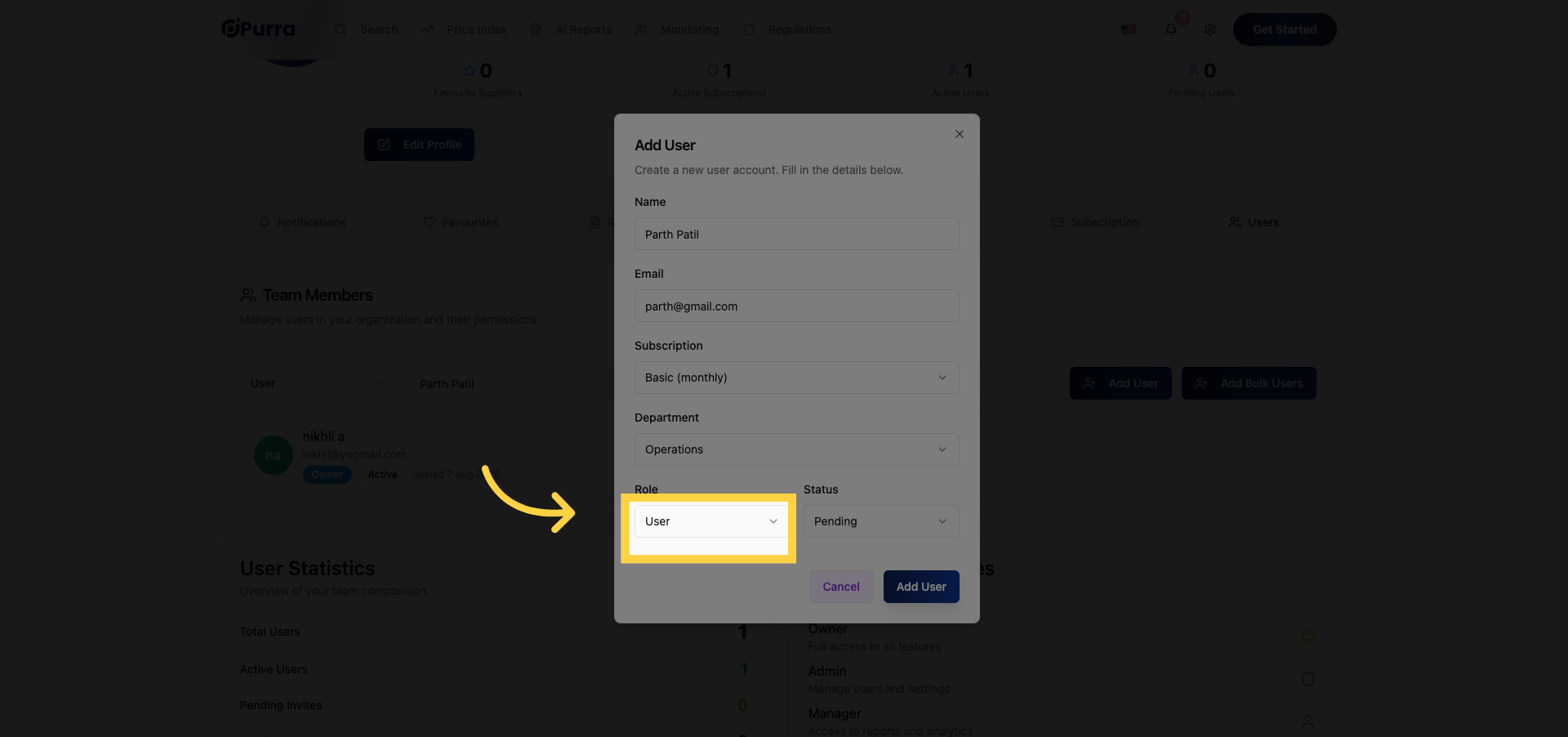Viewport: 1568px width, 737px height.
Task: Click the Edit Profile button
Action: (x=419, y=145)
